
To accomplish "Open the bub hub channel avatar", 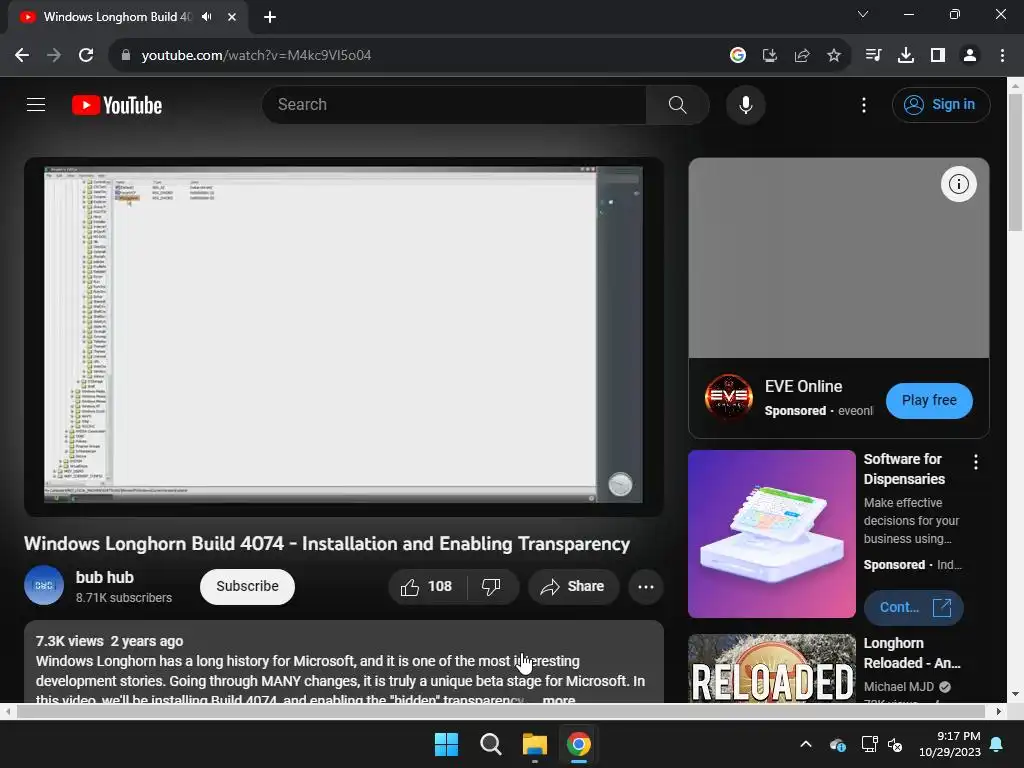I will coord(44,585).
